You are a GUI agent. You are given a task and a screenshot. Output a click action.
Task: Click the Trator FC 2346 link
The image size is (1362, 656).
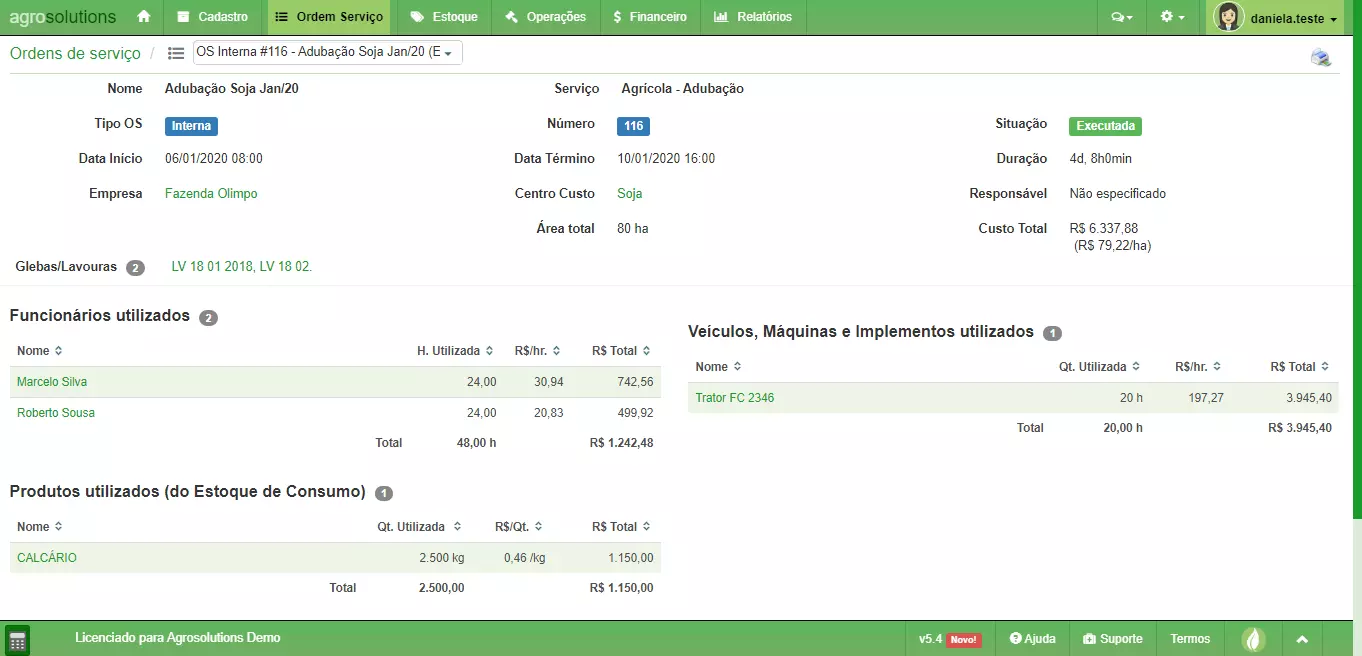pos(735,398)
